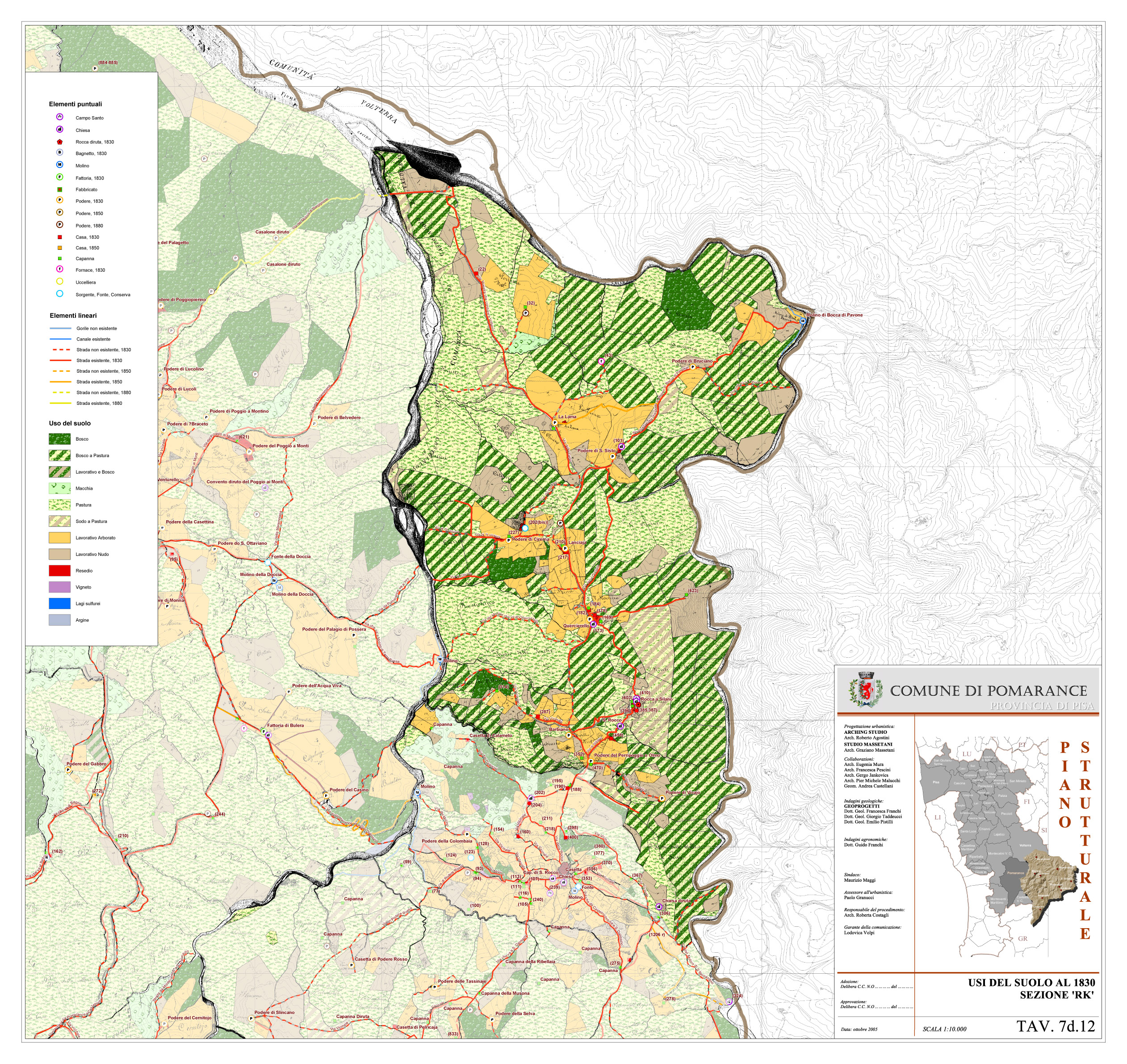The height and width of the screenshot is (1064, 1127).
Task: Click the Fornace magenta legend symbol
Action: 59,269
